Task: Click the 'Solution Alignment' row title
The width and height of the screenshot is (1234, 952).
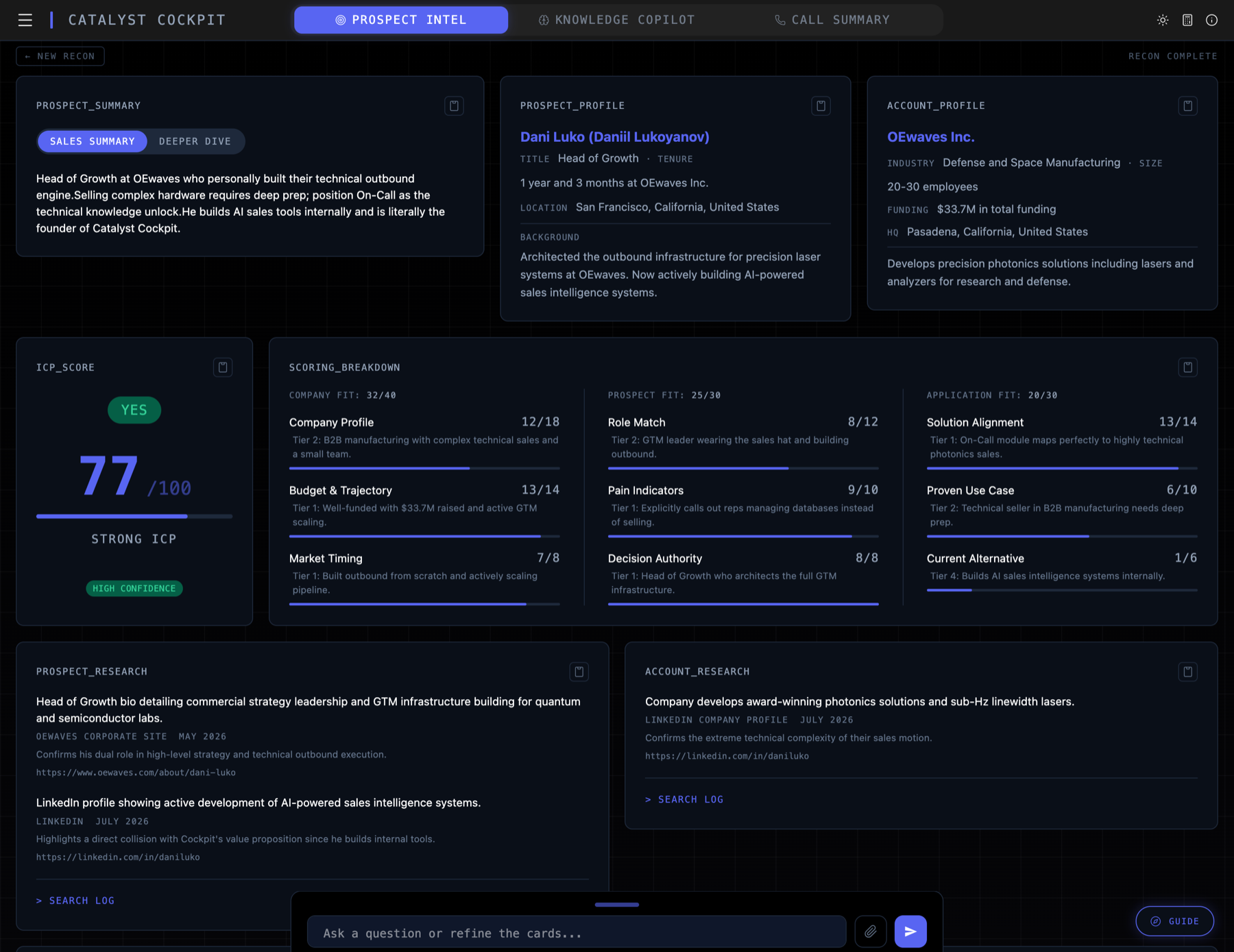Action: coord(975,423)
